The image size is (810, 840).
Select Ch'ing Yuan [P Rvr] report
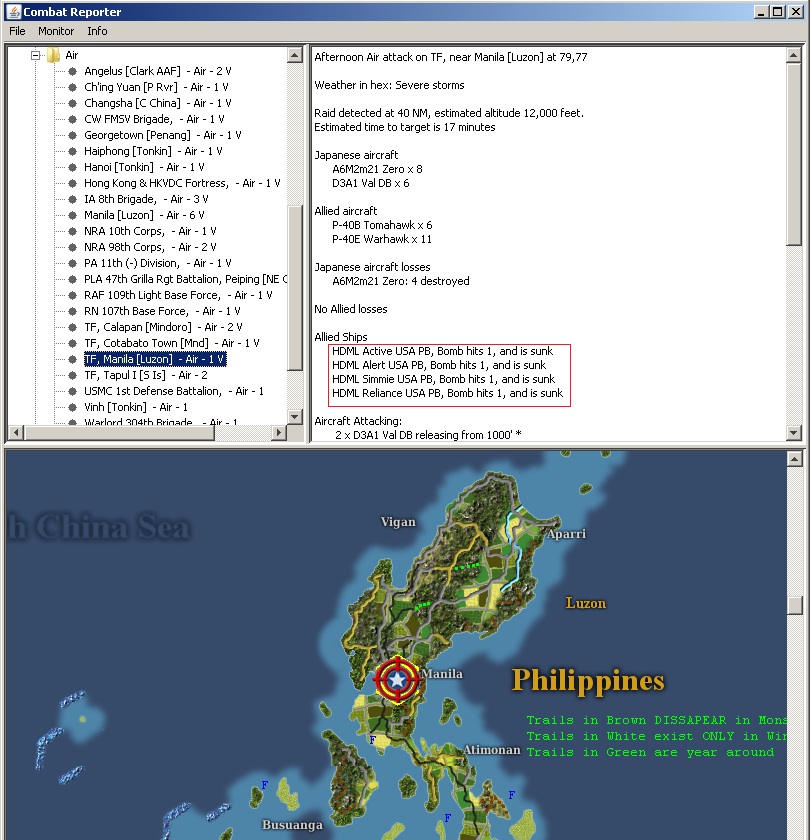pos(156,87)
